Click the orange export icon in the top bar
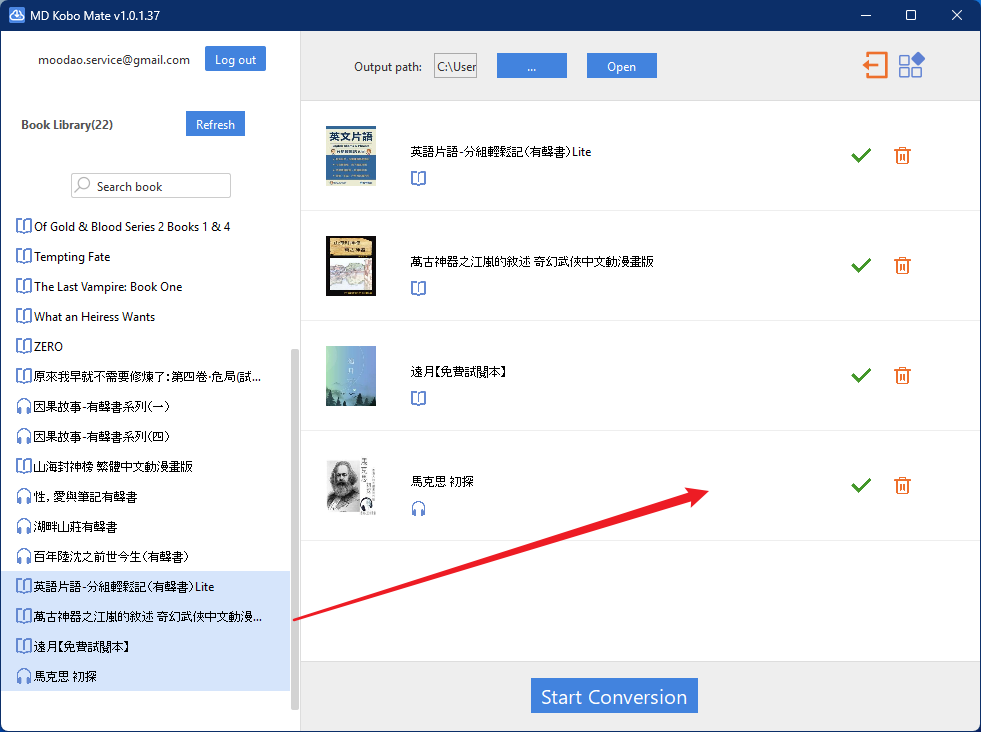 point(875,66)
